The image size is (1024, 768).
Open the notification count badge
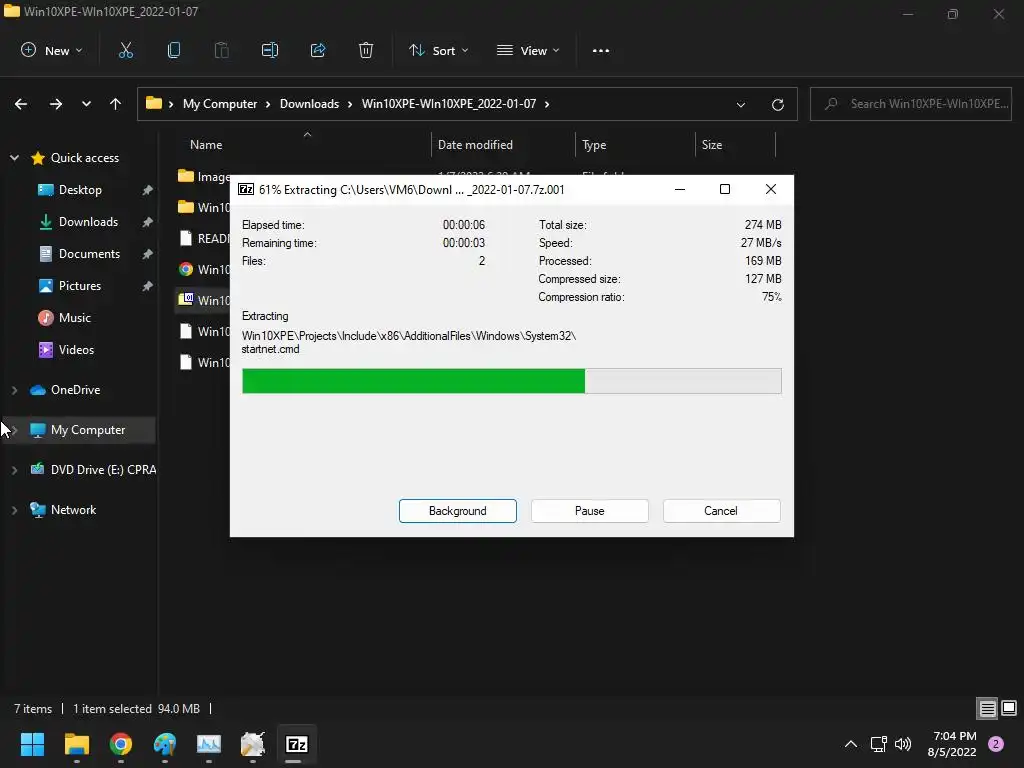[996, 744]
